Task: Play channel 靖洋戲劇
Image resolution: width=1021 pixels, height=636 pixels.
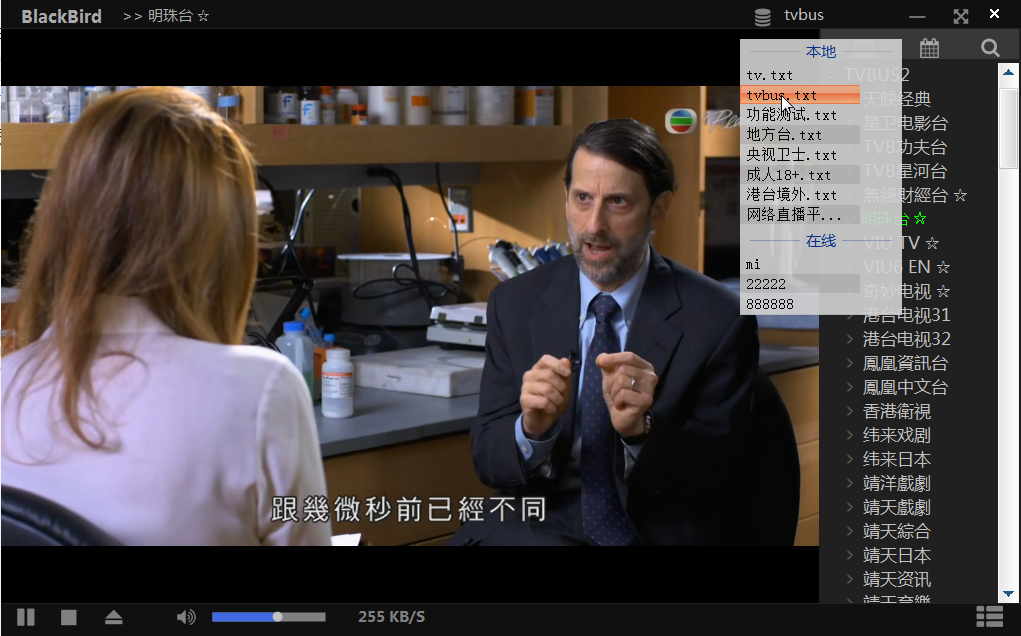Action: click(x=896, y=484)
